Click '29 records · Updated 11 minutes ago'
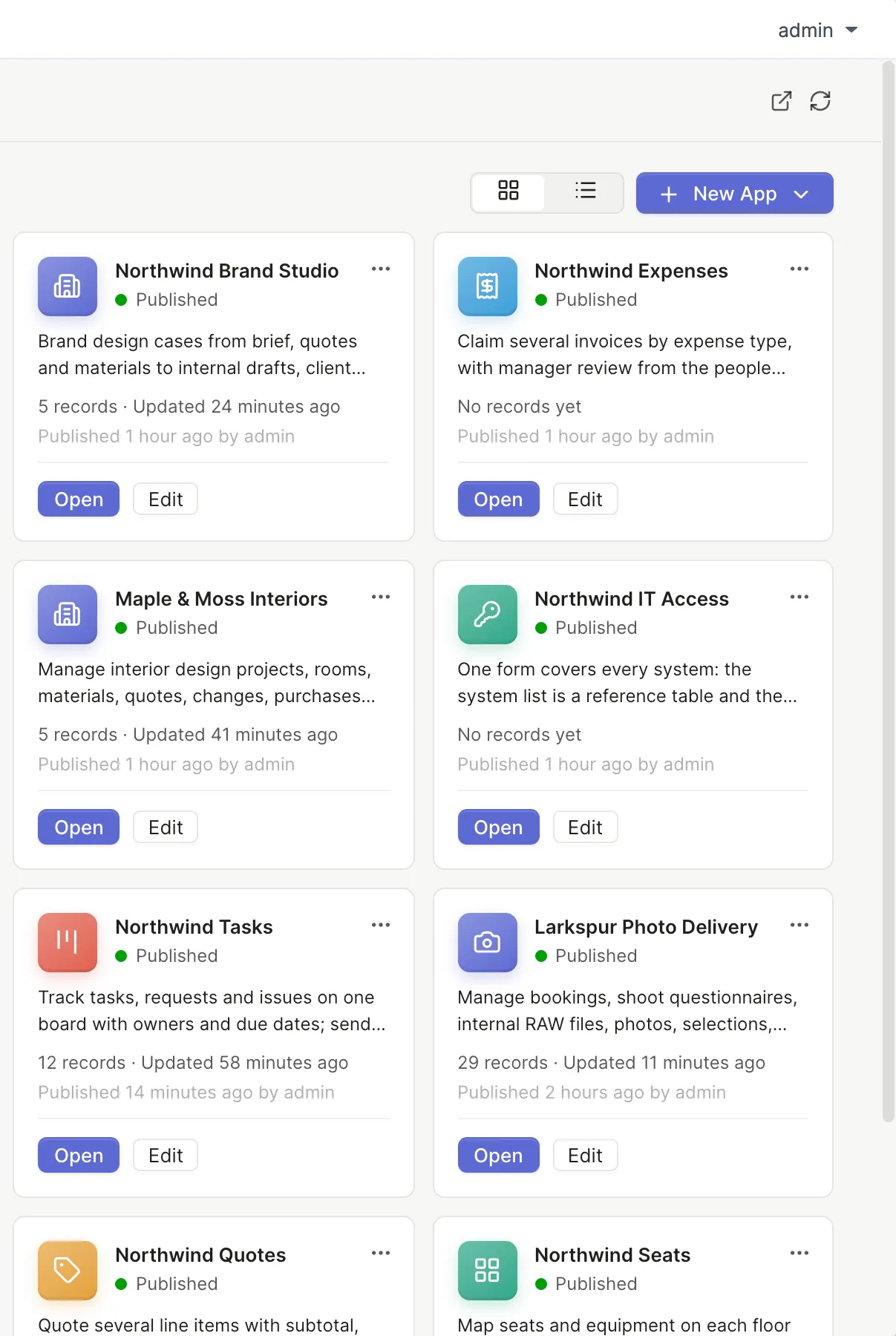Image resolution: width=896 pixels, height=1336 pixels. pyautogui.click(x=612, y=1063)
